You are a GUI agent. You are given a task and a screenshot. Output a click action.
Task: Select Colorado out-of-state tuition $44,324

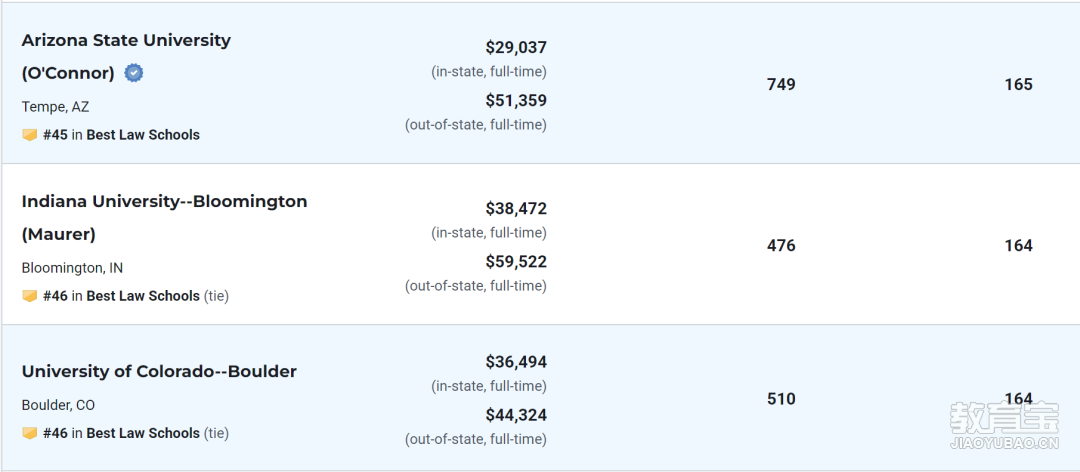click(516, 415)
